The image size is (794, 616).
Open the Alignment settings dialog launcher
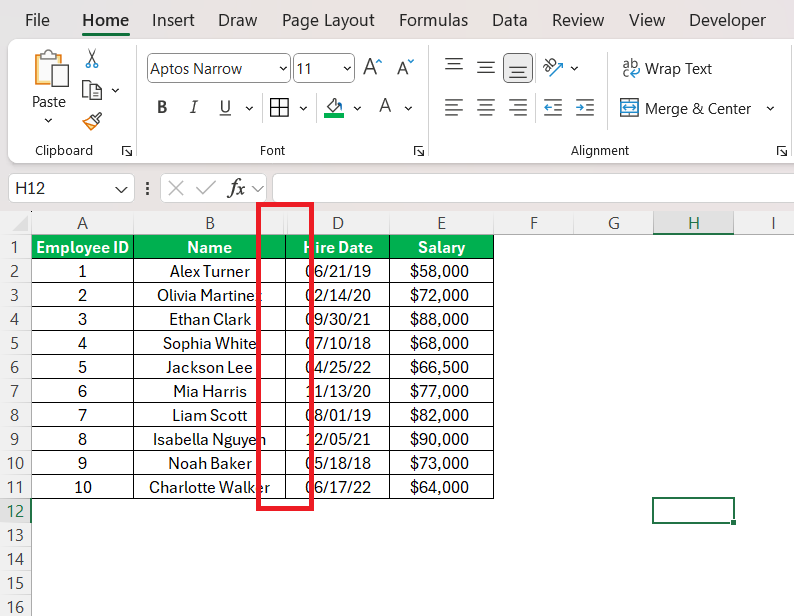click(x=781, y=151)
